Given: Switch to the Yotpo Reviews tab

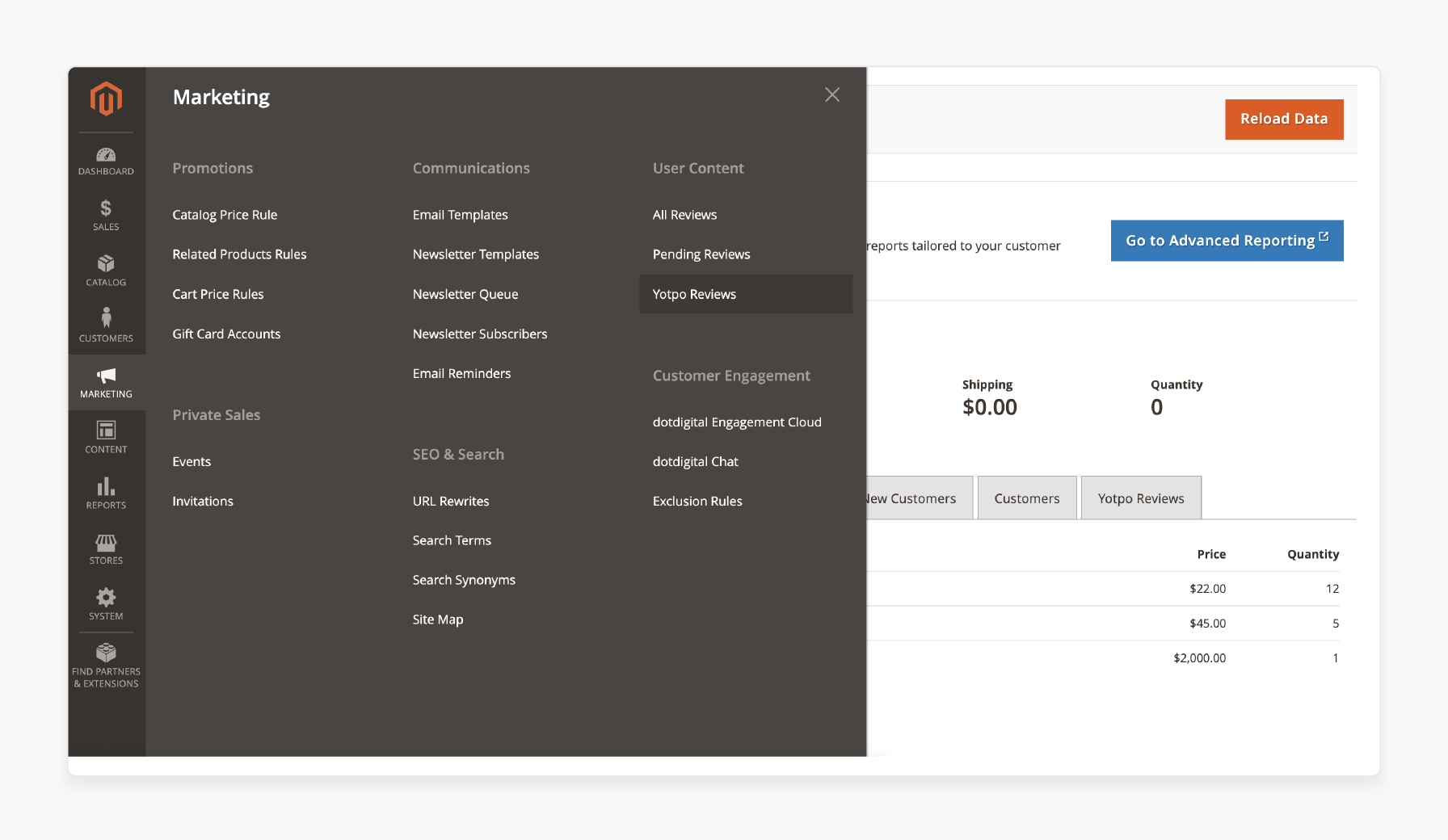Looking at the screenshot, I should pos(1141,498).
